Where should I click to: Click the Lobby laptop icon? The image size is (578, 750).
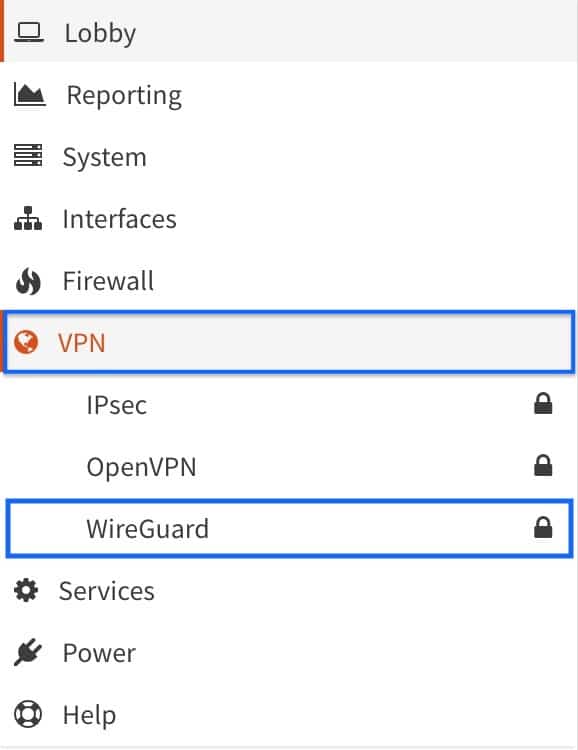click(x=29, y=33)
